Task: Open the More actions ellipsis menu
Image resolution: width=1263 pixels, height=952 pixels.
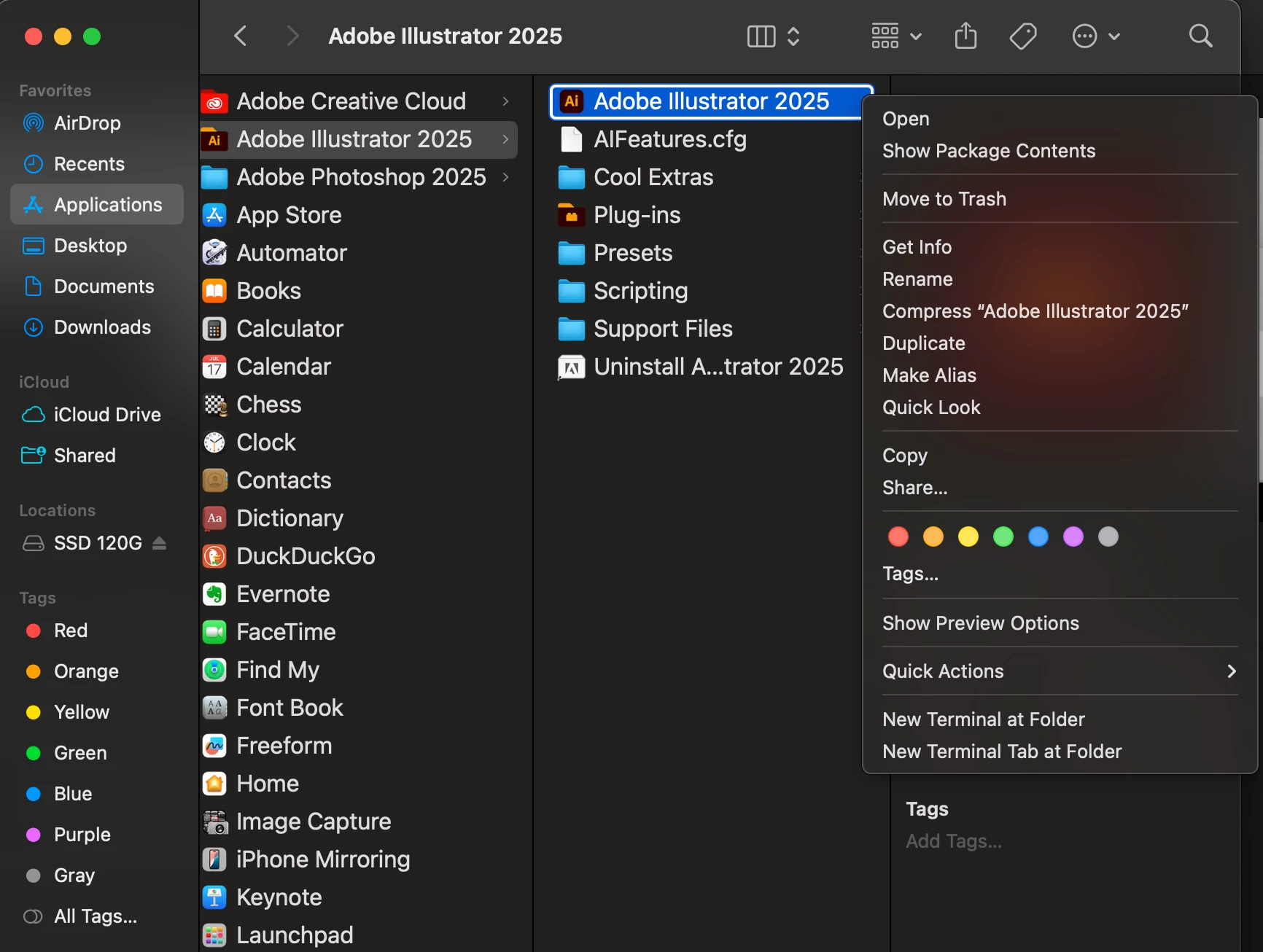Action: tap(1095, 36)
